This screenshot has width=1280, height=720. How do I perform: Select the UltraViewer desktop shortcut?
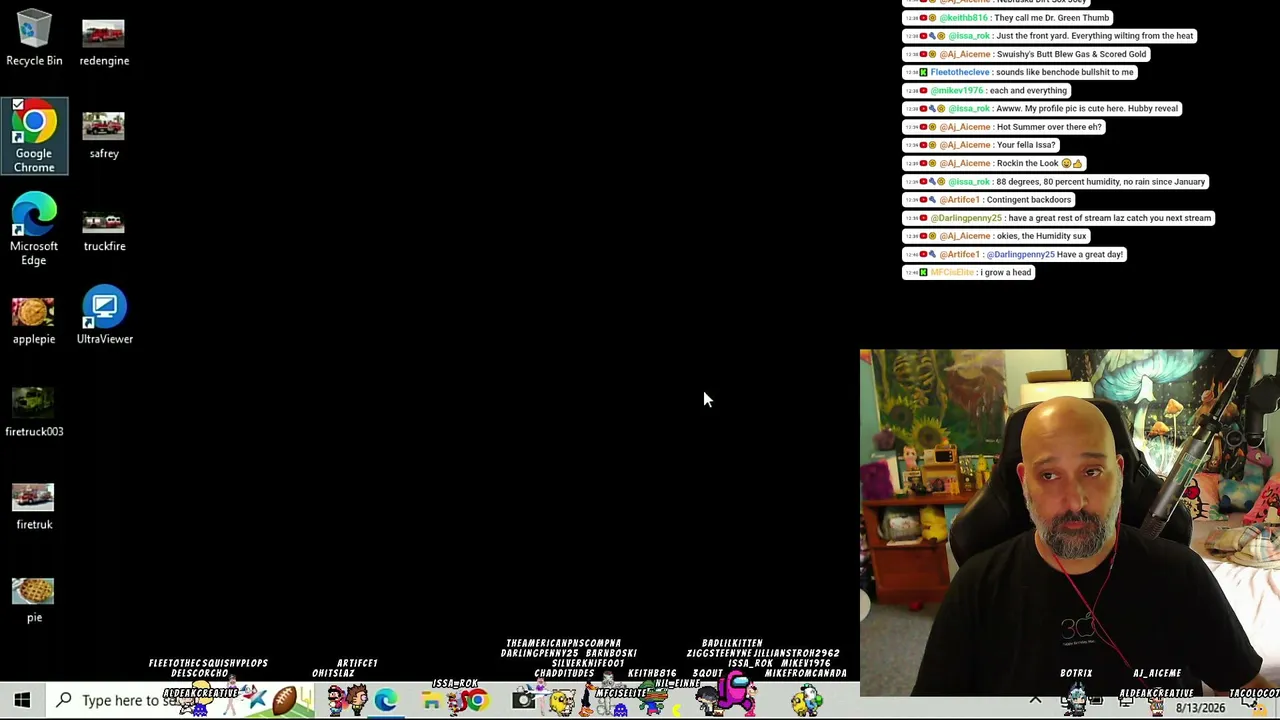point(104,316)
